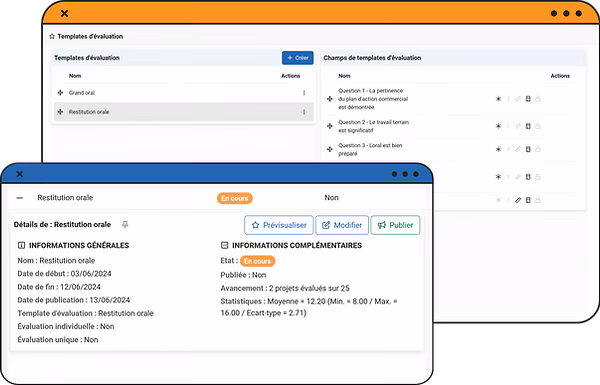Image resolution: width=600 pixels, height=385 pixels.
Task: Click the dark pencil icon in the last field row
Action: point(518,200)
